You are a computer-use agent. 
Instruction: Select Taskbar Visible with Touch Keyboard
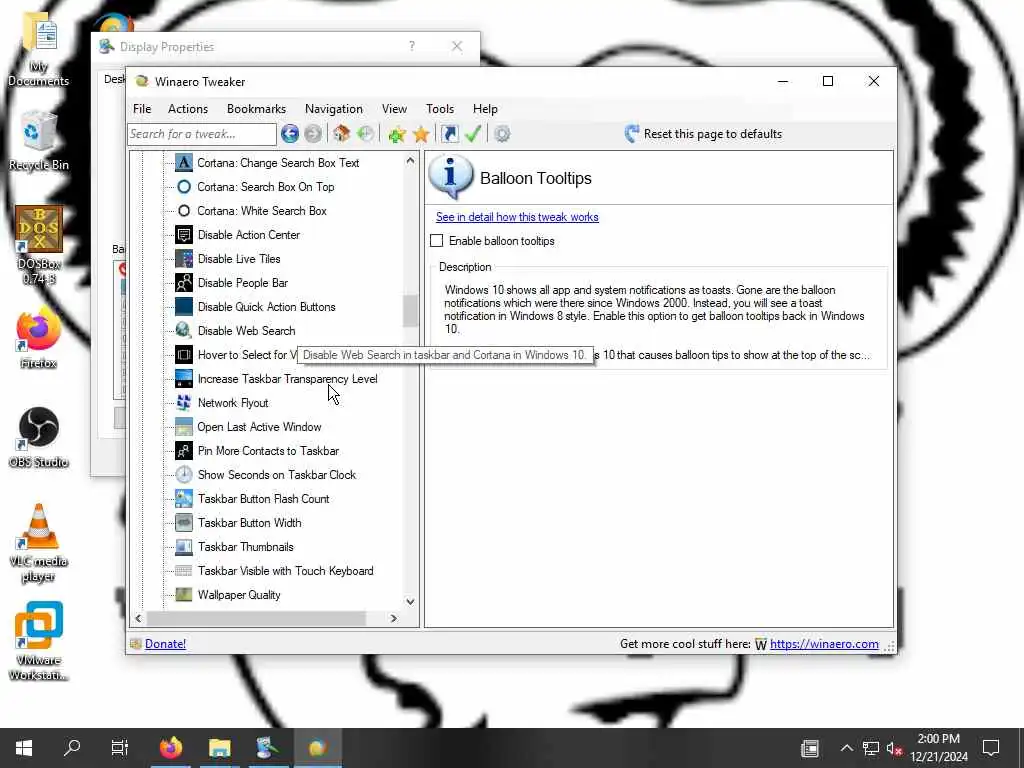pos(285,571)
